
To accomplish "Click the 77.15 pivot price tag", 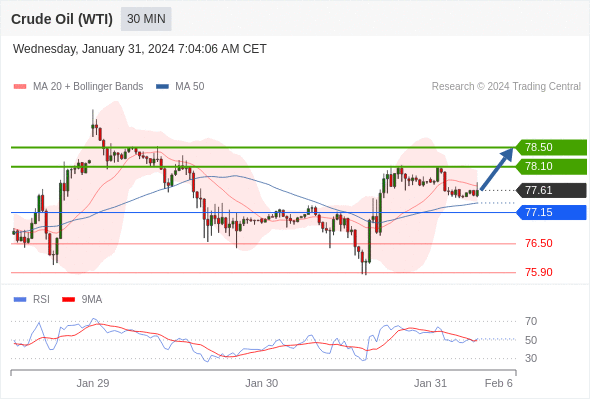I will point(551,213).
